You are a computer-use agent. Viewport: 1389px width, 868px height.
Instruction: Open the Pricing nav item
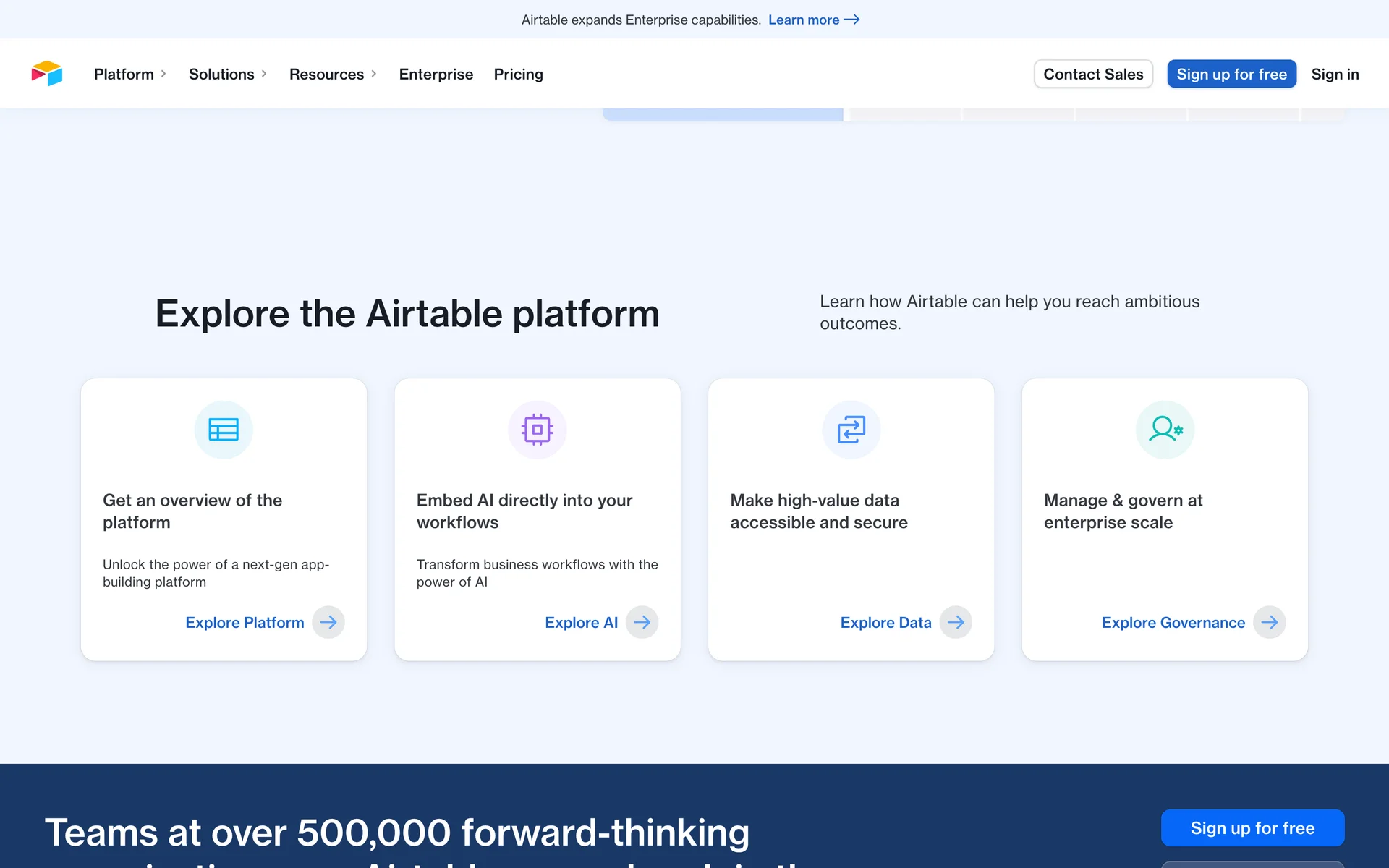(518, 74)
